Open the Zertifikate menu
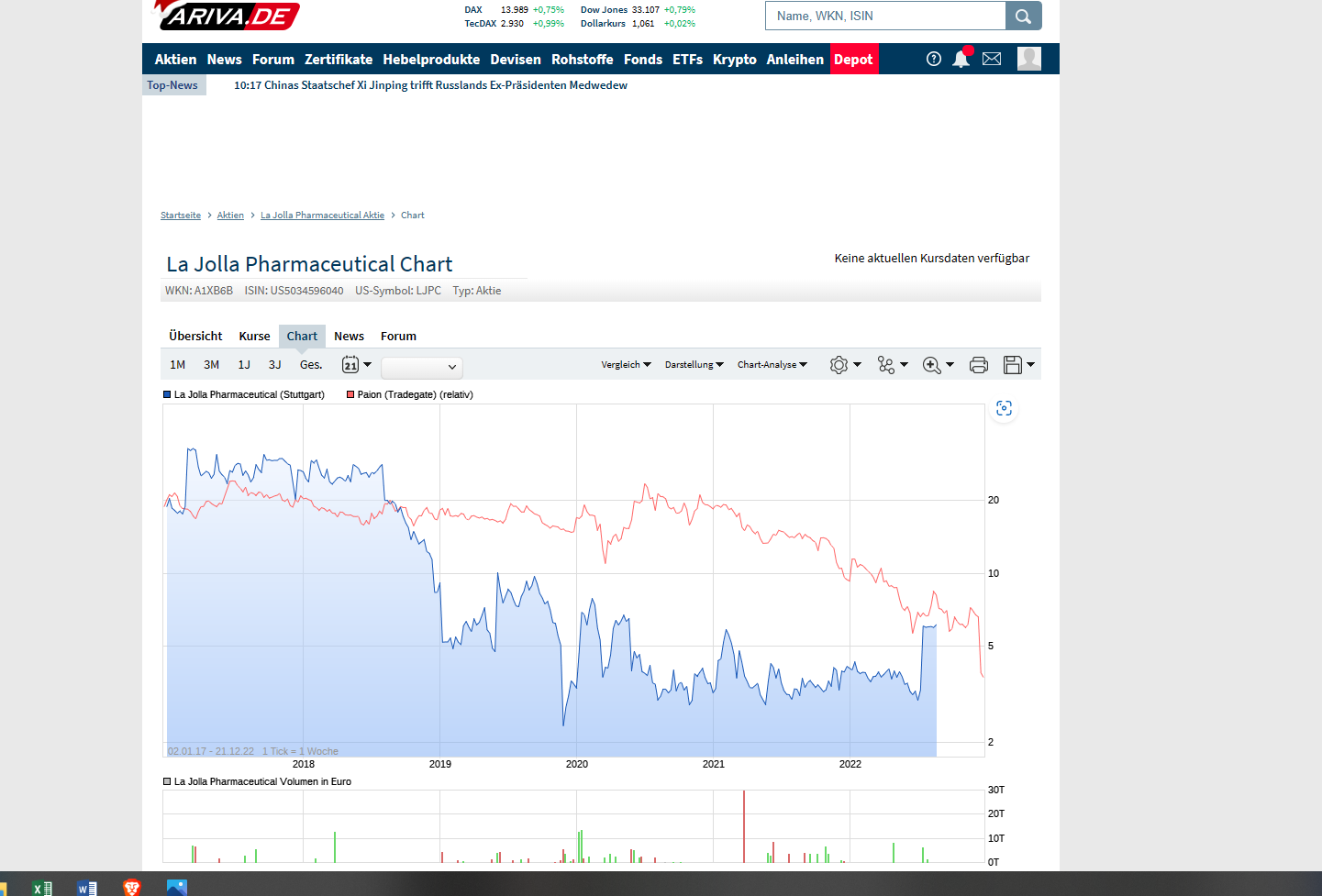 tap(339, 60)
